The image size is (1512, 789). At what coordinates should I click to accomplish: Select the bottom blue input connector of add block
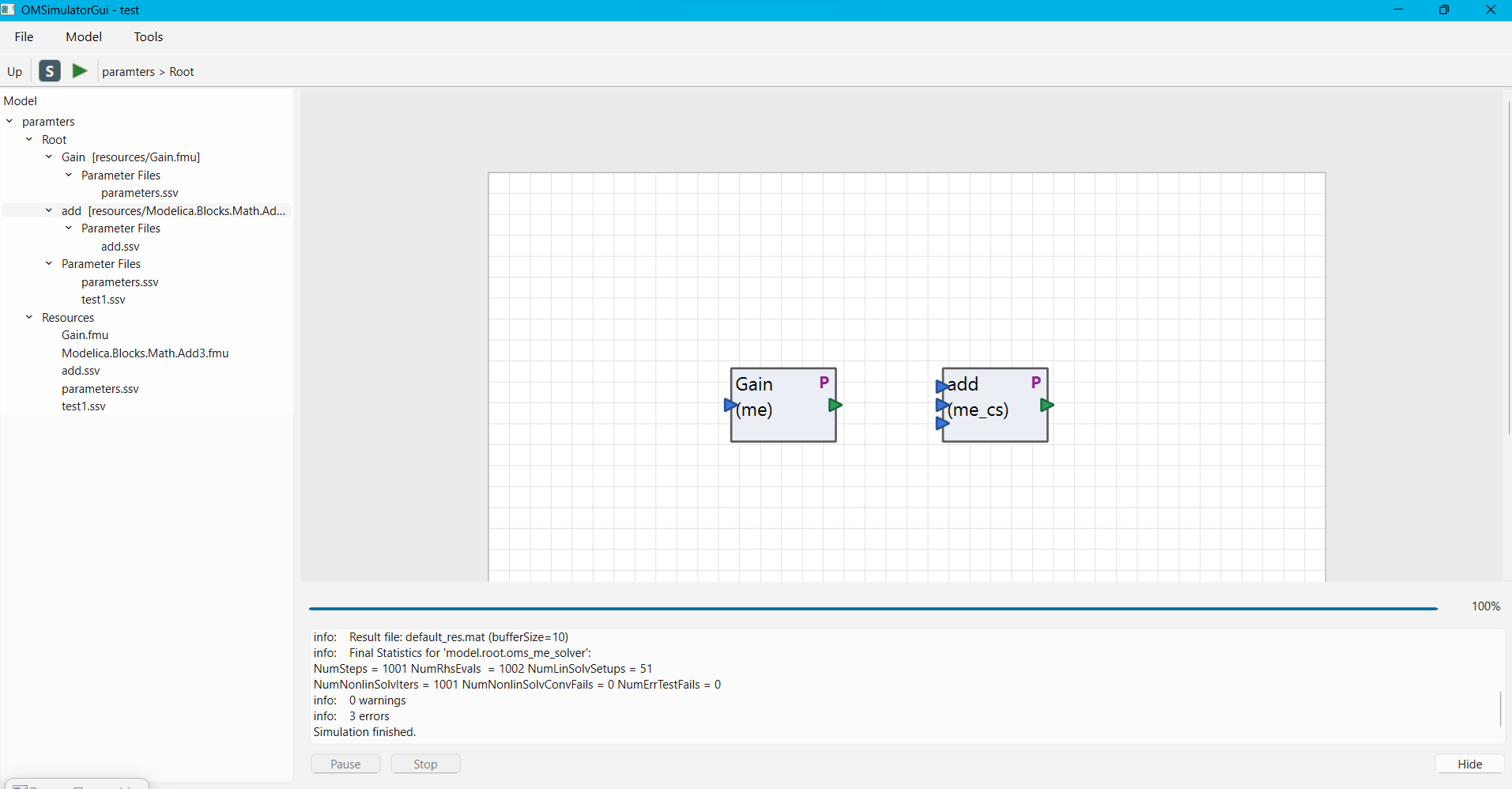point(942,424)
